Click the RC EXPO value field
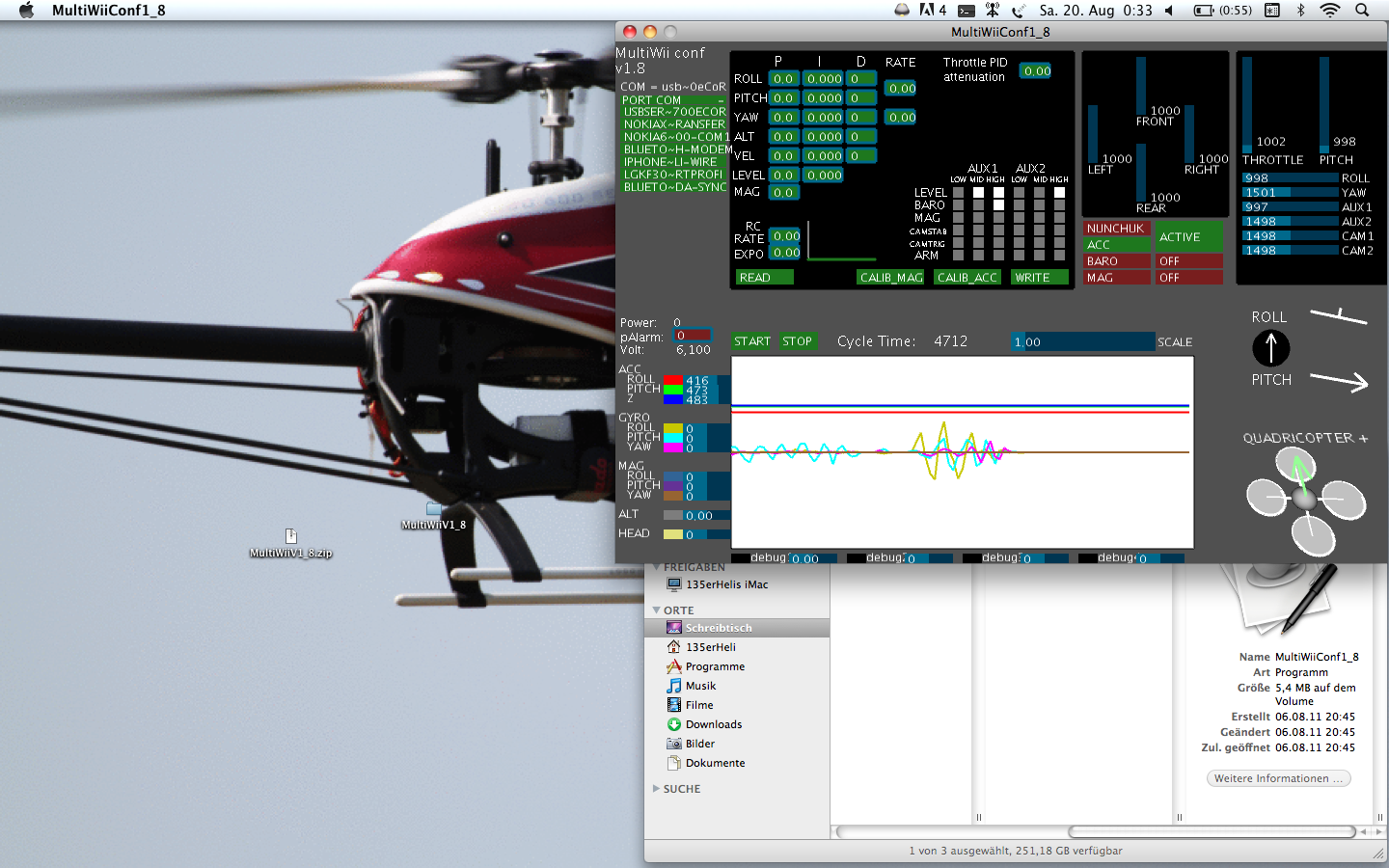Viewport: 1389px width, 868px height. point(786,254)
